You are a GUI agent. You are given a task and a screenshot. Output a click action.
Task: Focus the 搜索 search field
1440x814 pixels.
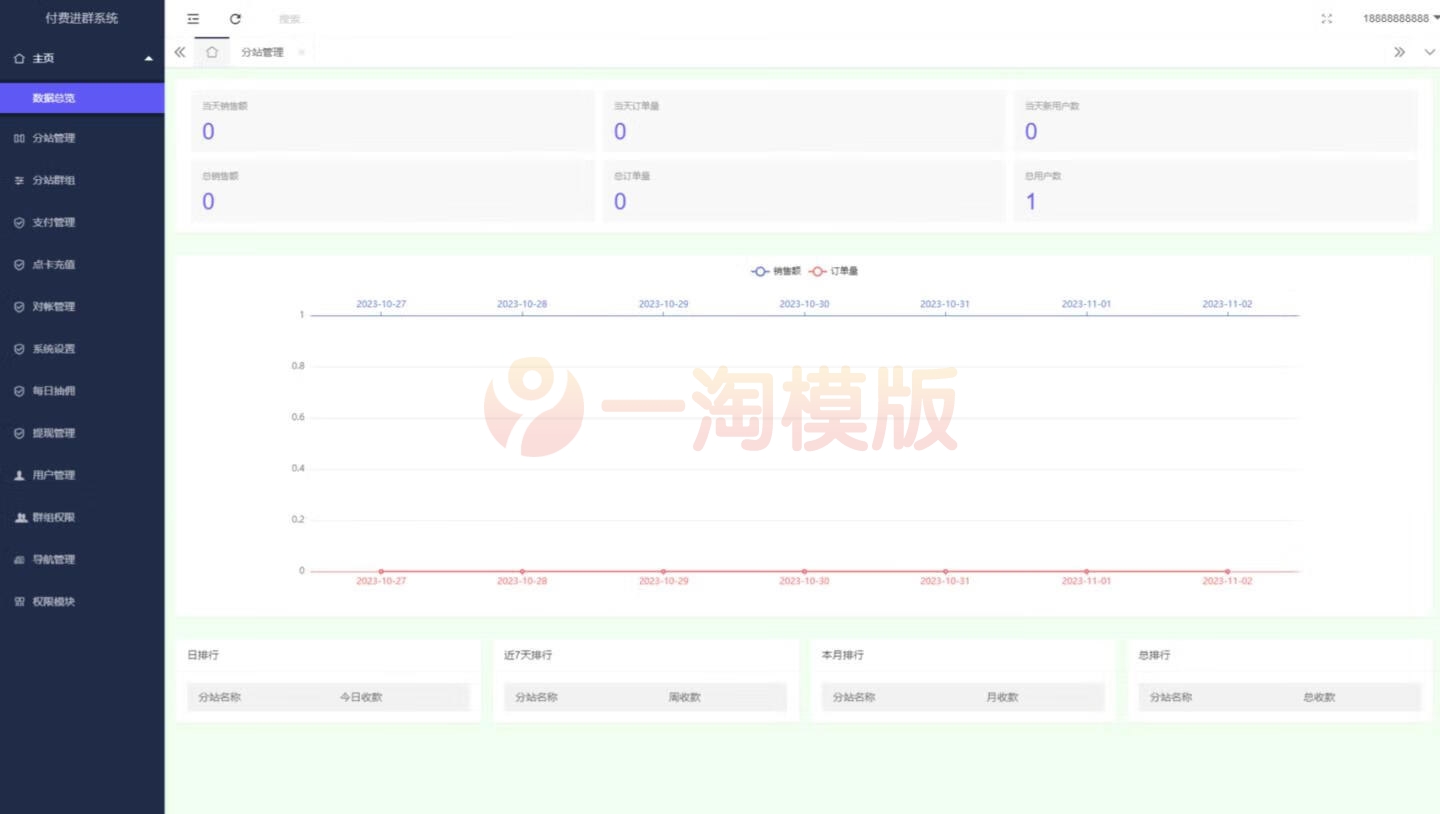pyautogui.click(x=292, y=19)
